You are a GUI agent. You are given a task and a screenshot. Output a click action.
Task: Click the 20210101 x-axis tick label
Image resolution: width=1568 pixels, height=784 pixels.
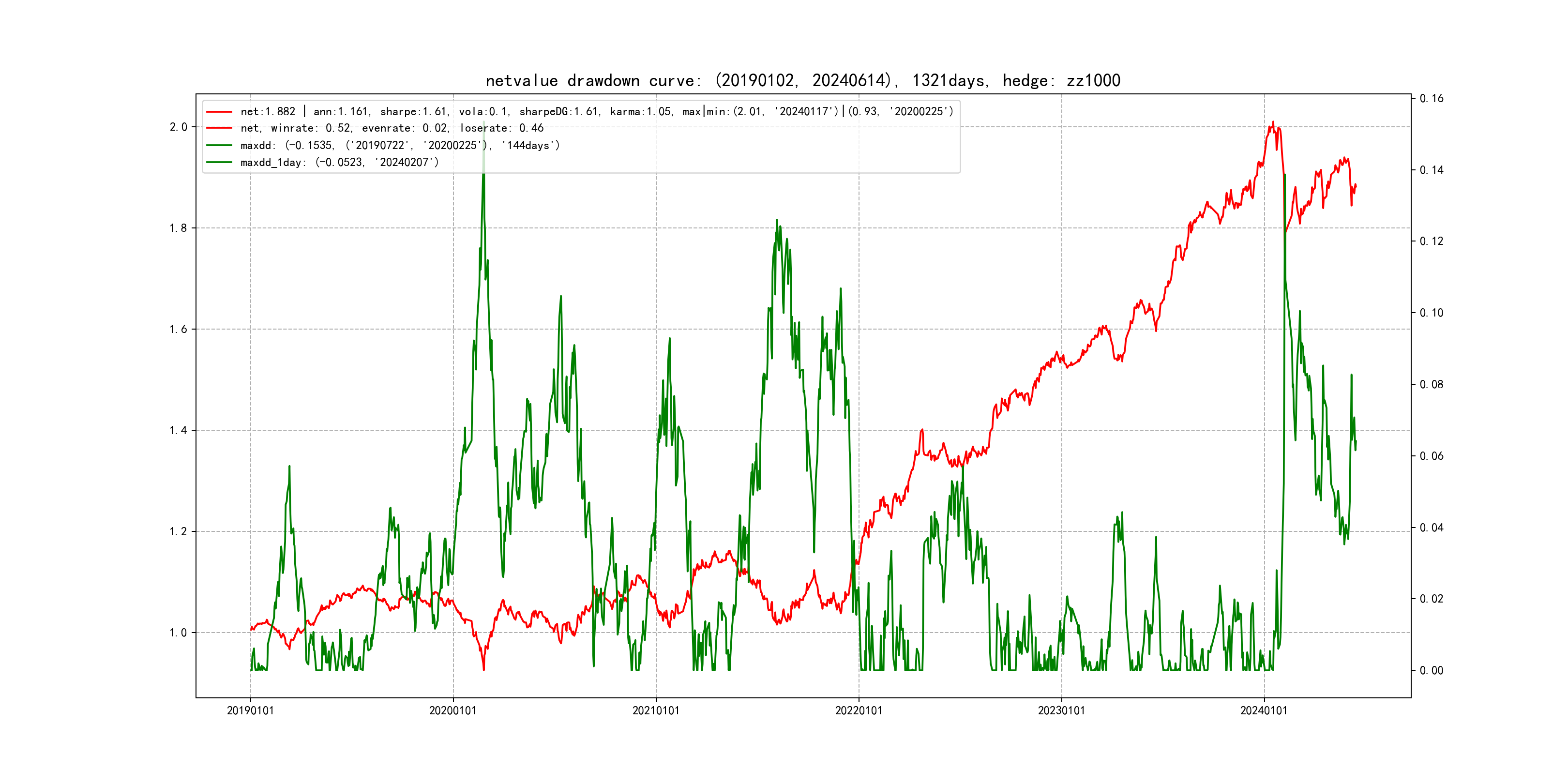point(656,711)
